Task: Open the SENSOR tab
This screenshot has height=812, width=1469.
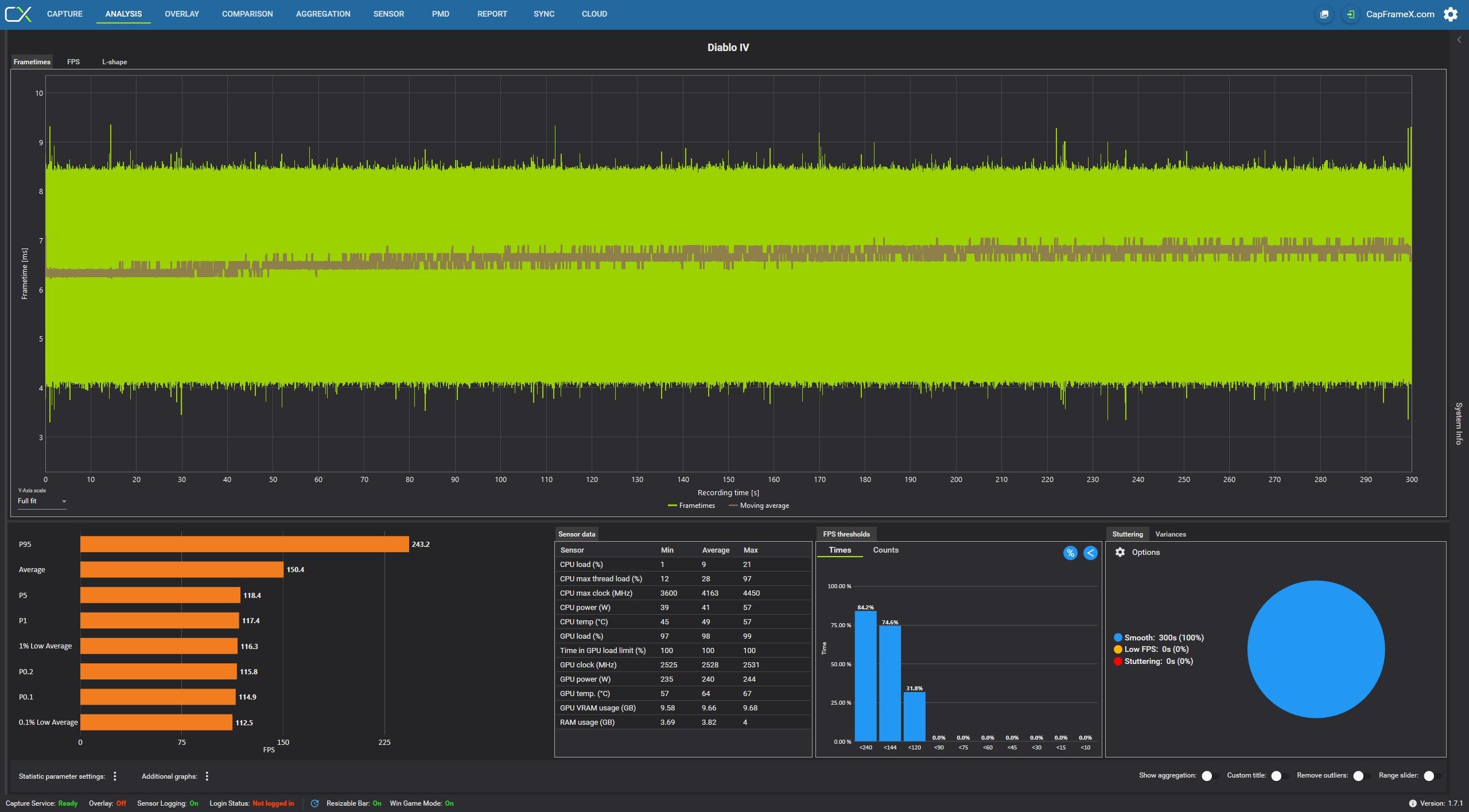Action: (388, 14)
